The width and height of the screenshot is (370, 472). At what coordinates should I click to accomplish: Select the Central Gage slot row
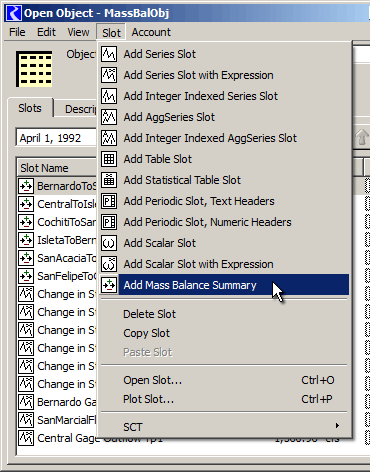[x=57, y=438]
